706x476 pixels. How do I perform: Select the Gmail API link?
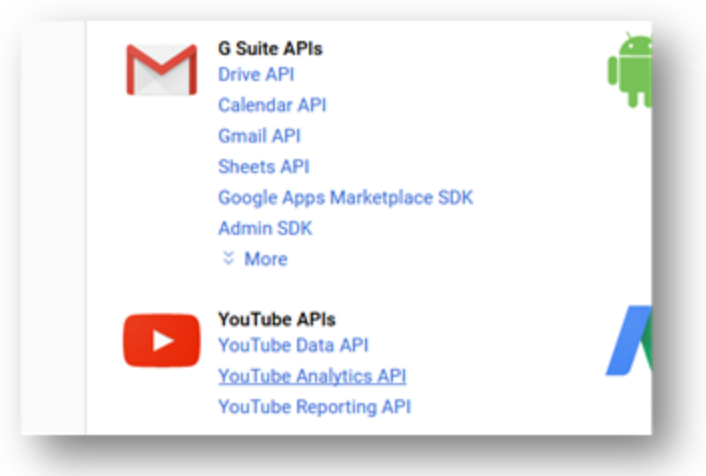tap(259, 136)
